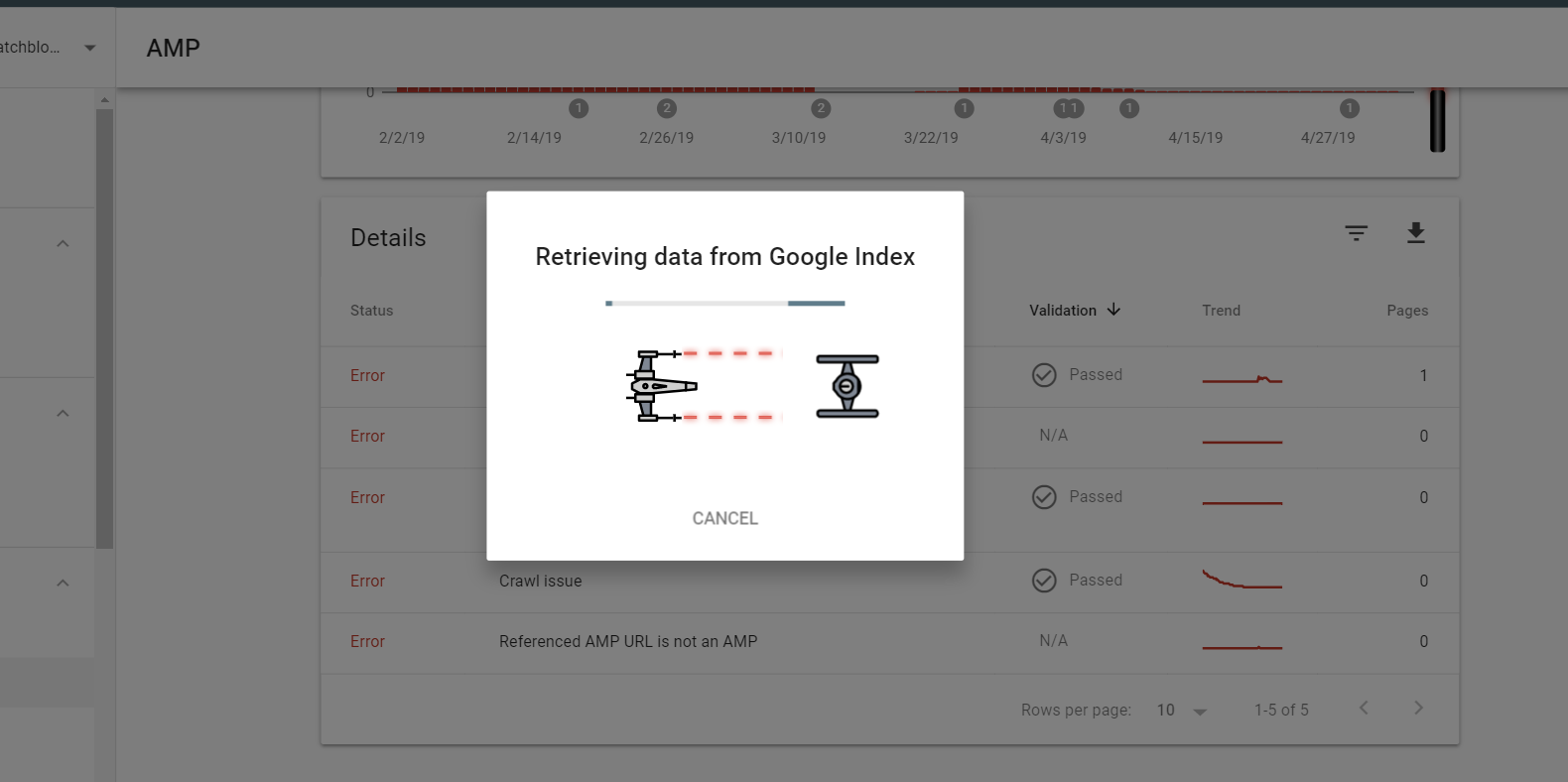Click the Passed checkmark in first row
This screenshot has height=782, width=1568.
point(1044,375)
